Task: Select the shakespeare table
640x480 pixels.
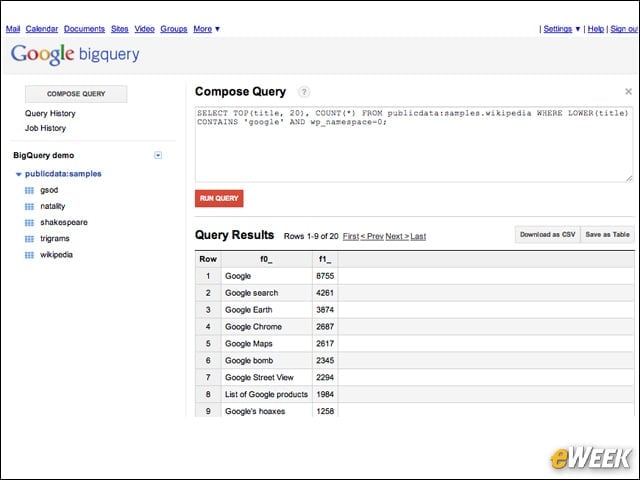Action: (x=64, y=222)
